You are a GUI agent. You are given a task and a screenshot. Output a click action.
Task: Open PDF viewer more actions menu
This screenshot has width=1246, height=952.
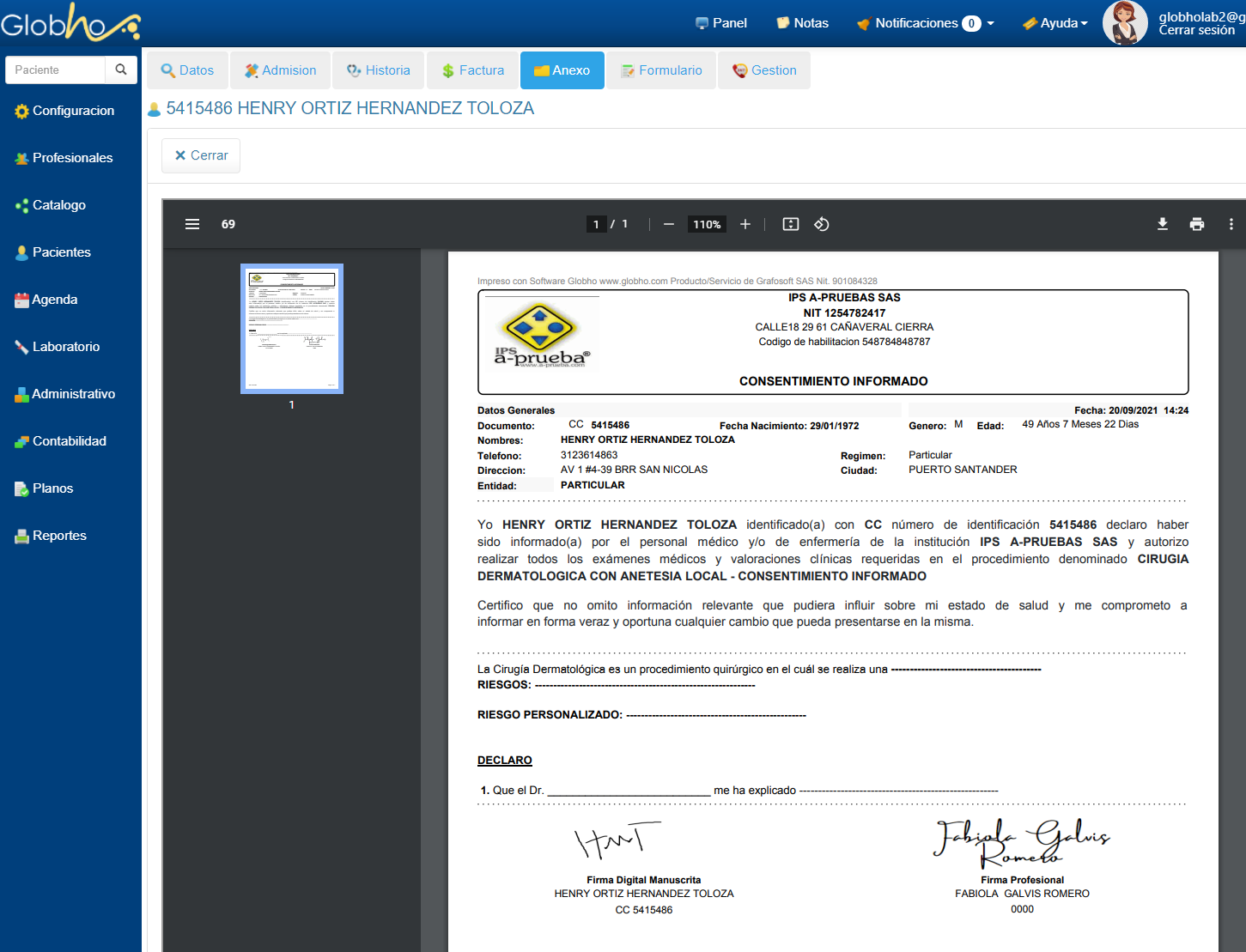1231,224
